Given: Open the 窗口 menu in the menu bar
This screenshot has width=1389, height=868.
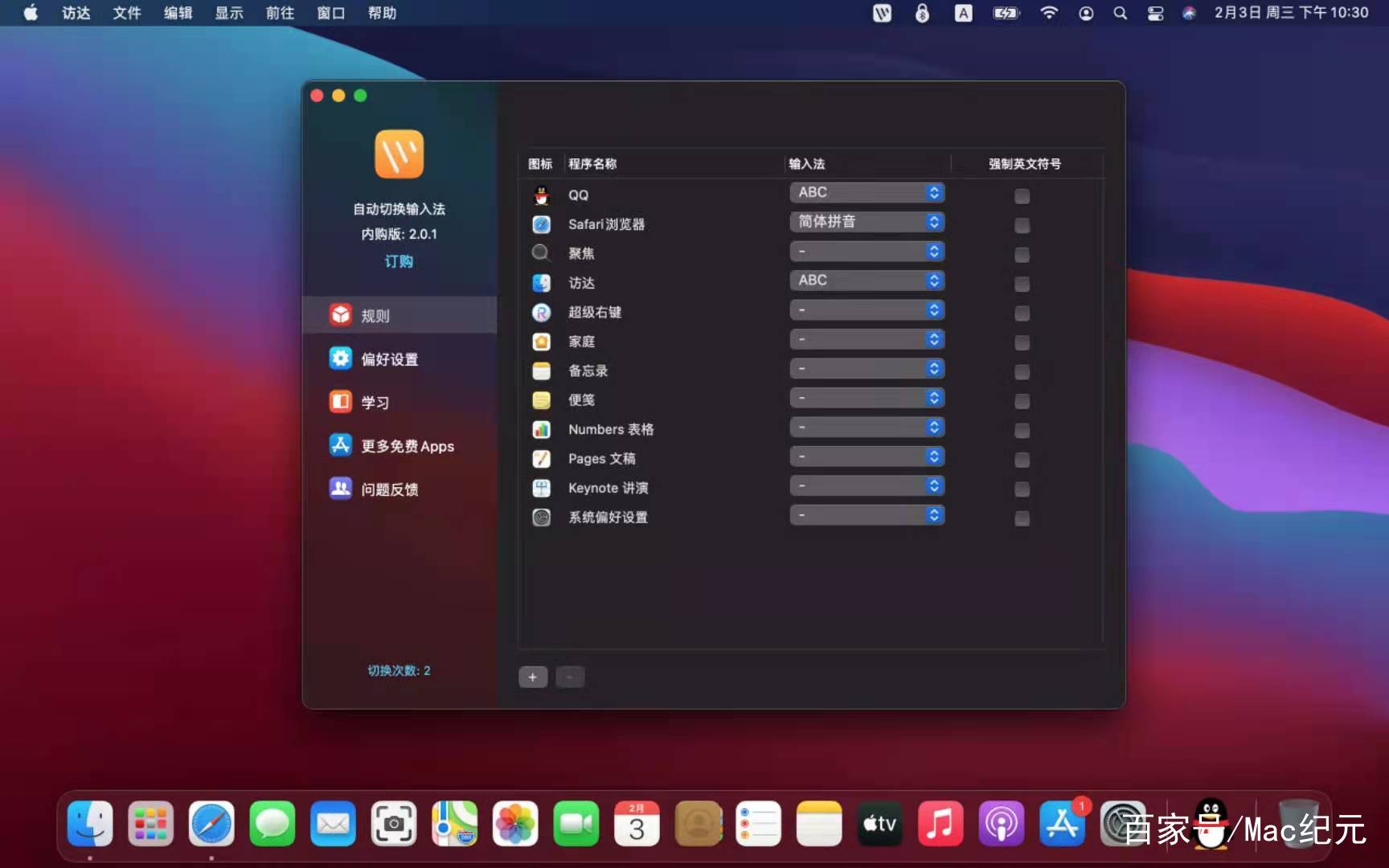Looking at the screenshot, I should [x=330, y=13].
